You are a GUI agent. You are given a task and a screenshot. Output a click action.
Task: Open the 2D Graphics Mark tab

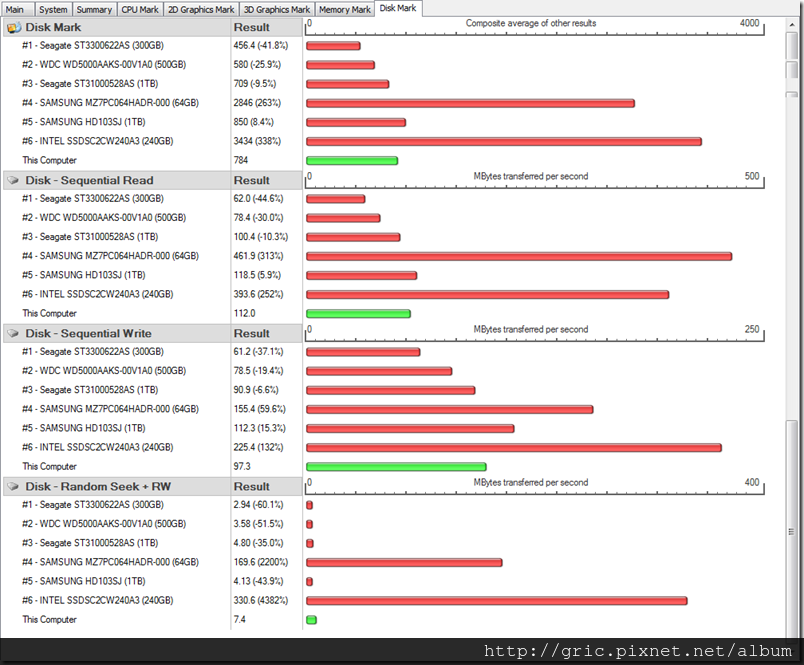(201, 9)
